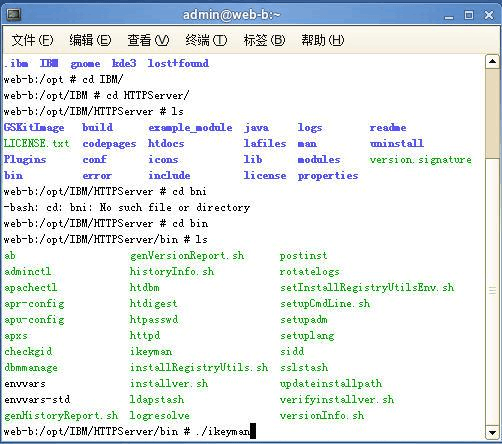Minimize the admin@web-b terminal window
The height and width of the screenshot is (444, 502).
point(449,16)
